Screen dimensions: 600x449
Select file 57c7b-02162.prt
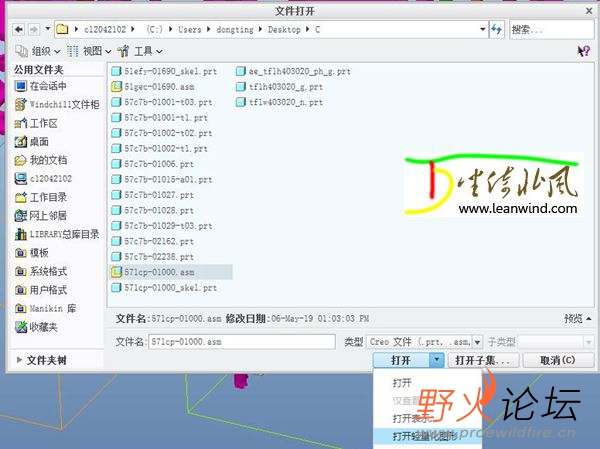tap(152, 241)
